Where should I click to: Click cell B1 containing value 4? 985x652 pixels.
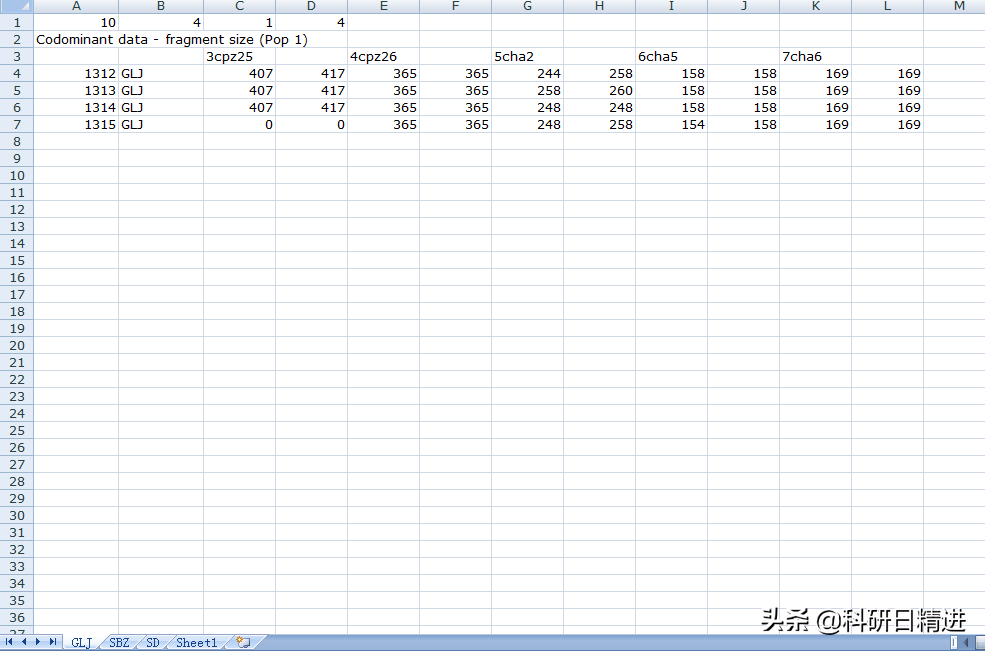coord(161,22)
